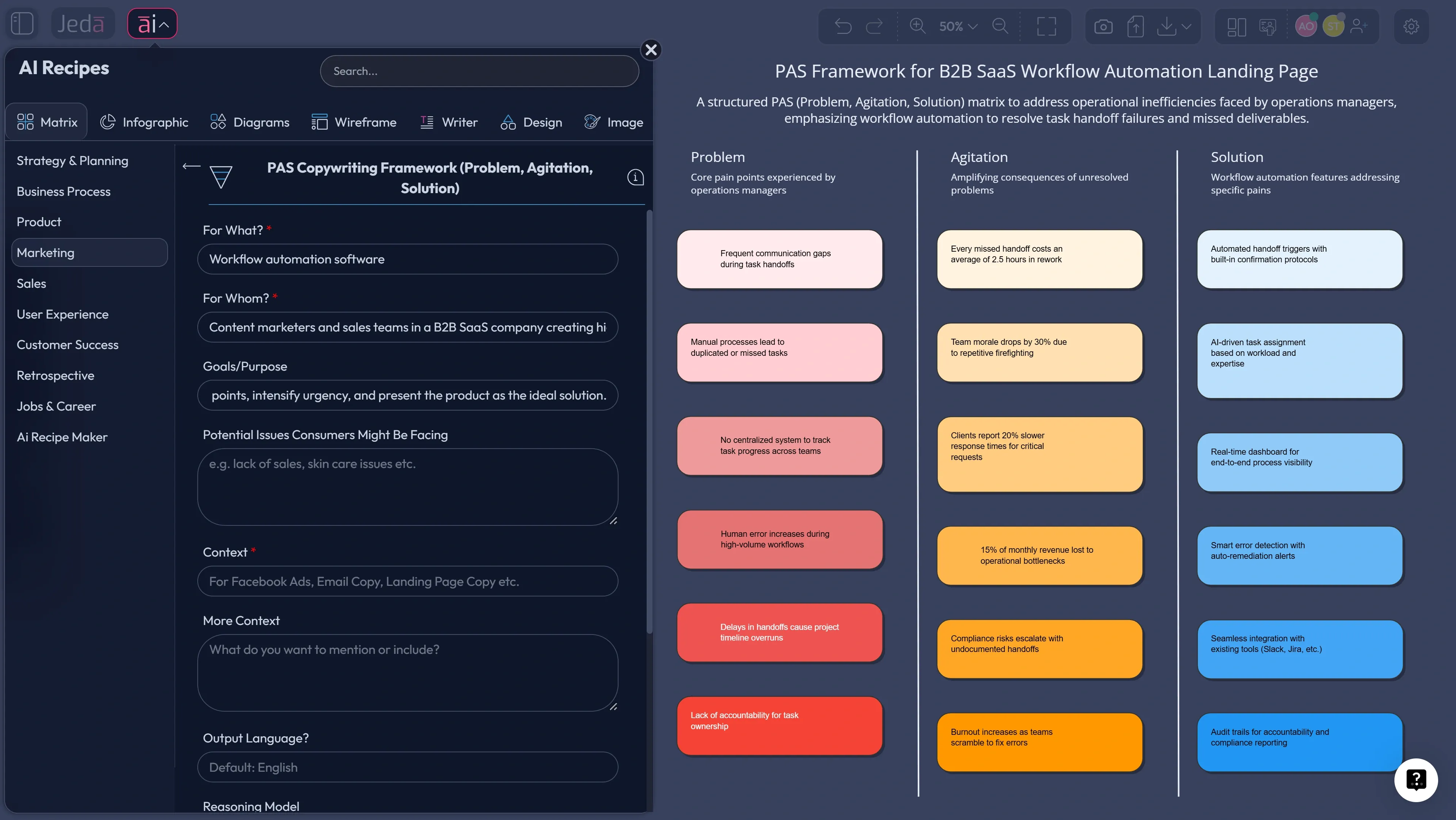Open the export download dropdown chevron
This screenshot has width=1456, height=820.
click(1185, 26)
